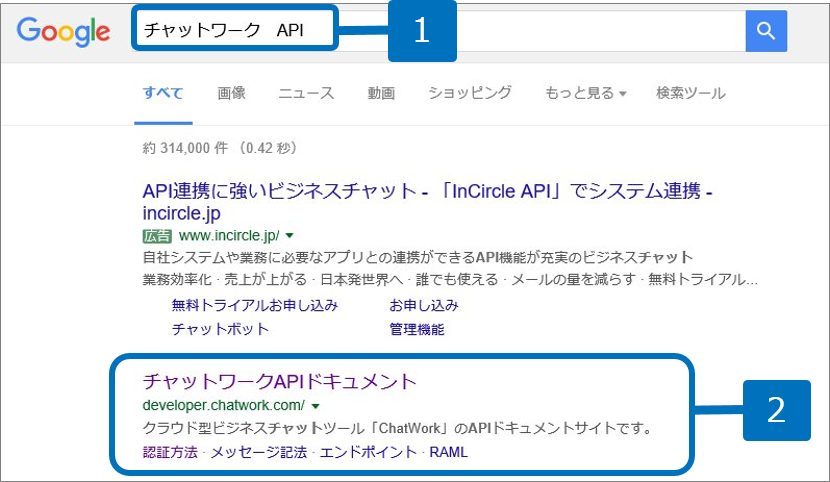Open the チャットワークAPIドキュメント result
Screen dimensions: 830x482
tap(279, 381)
